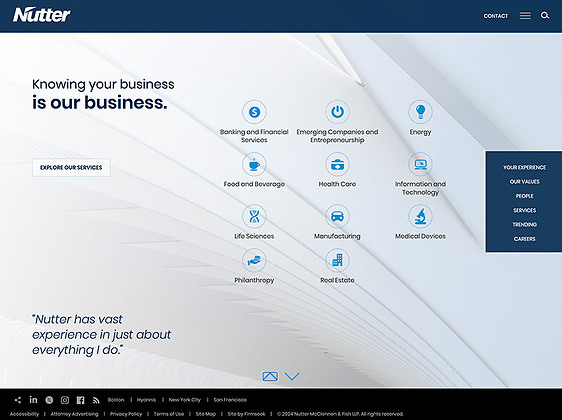Jump to Services section
The width and height of the screenshot is (562, 420).
tap(524, 210)
